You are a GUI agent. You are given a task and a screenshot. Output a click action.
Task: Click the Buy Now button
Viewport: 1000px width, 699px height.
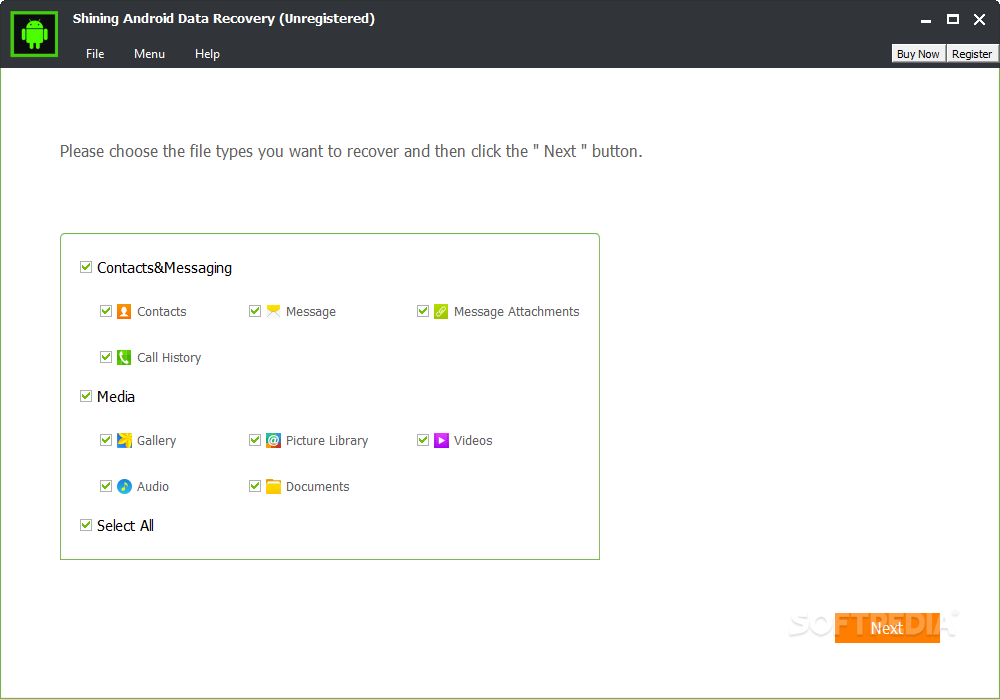click(x=918, y=54)
